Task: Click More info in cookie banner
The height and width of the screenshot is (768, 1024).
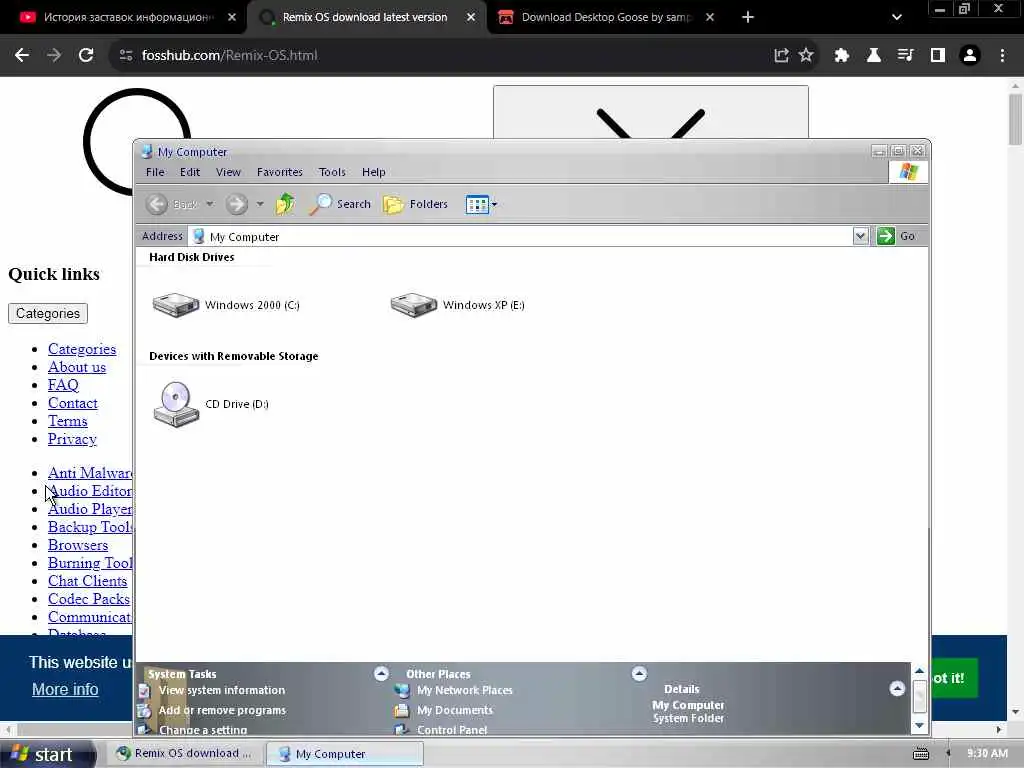Action: tap(65, 689)
